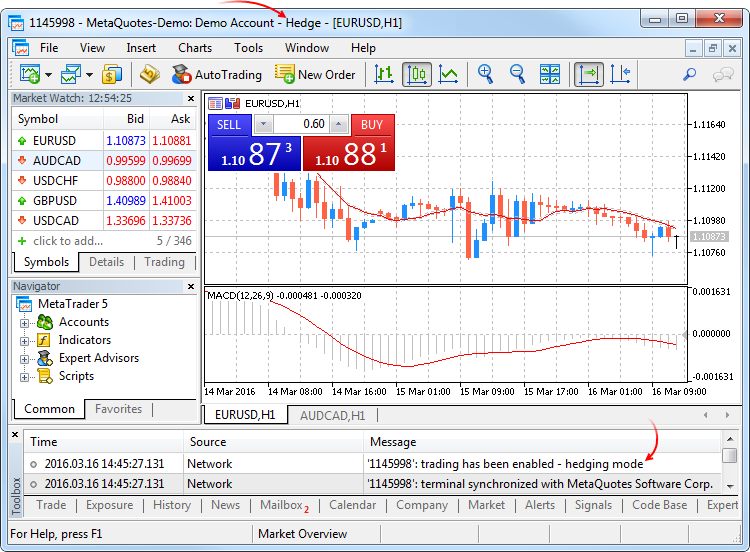Toggle the chart shift icon
The width and height of the screenshot is (750, 552).
(x=620, y=74)
